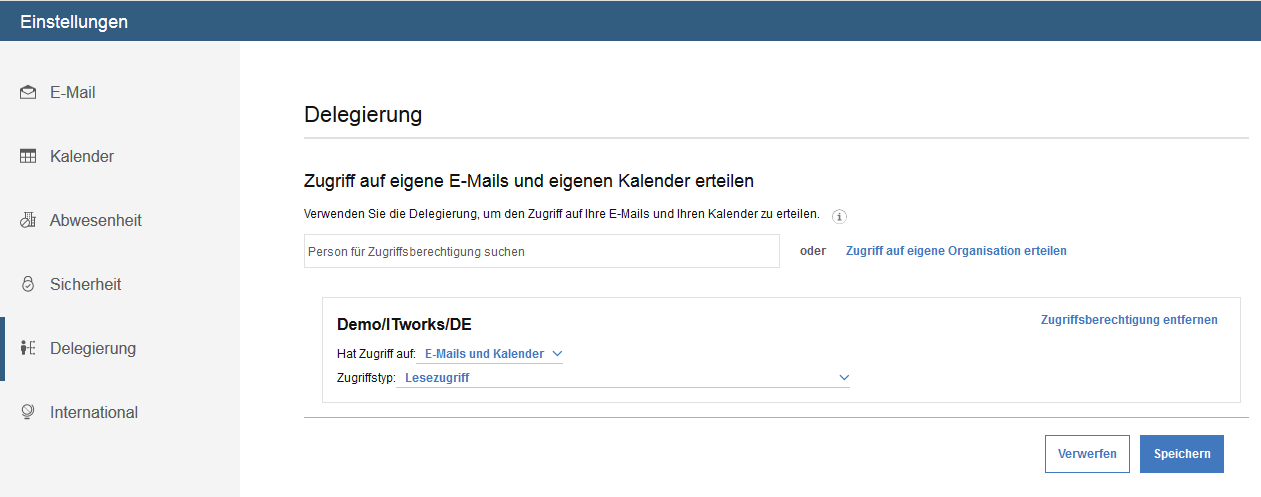The image size is (1261, 497).
Task: Click the Speichern button
Action: 1182,454
